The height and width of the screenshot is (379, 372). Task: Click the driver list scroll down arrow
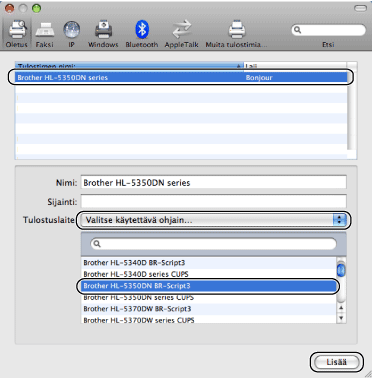(x=341, y=318)
